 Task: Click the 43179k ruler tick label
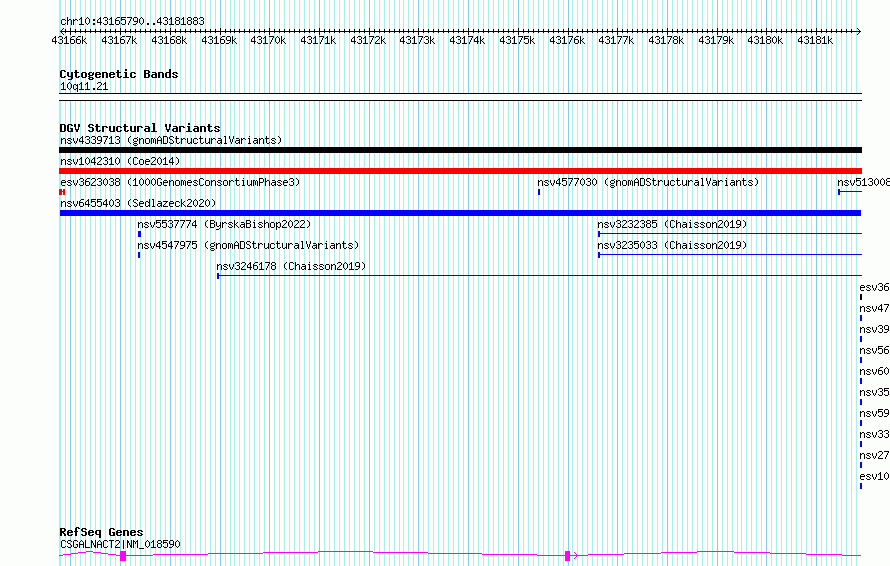pos(716,40)
